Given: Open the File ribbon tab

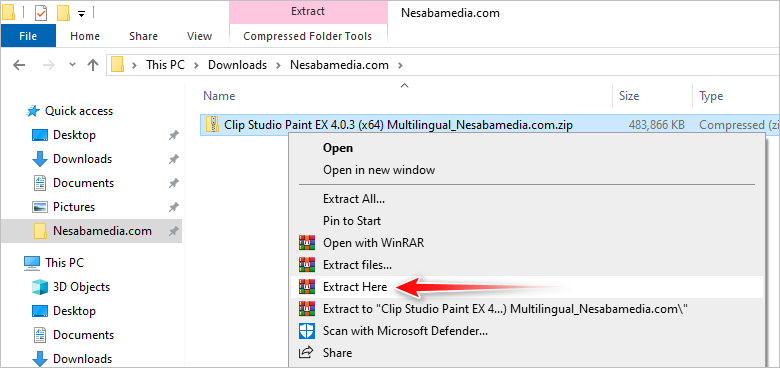Looking at the screenshot, I should tap(28, 36).
